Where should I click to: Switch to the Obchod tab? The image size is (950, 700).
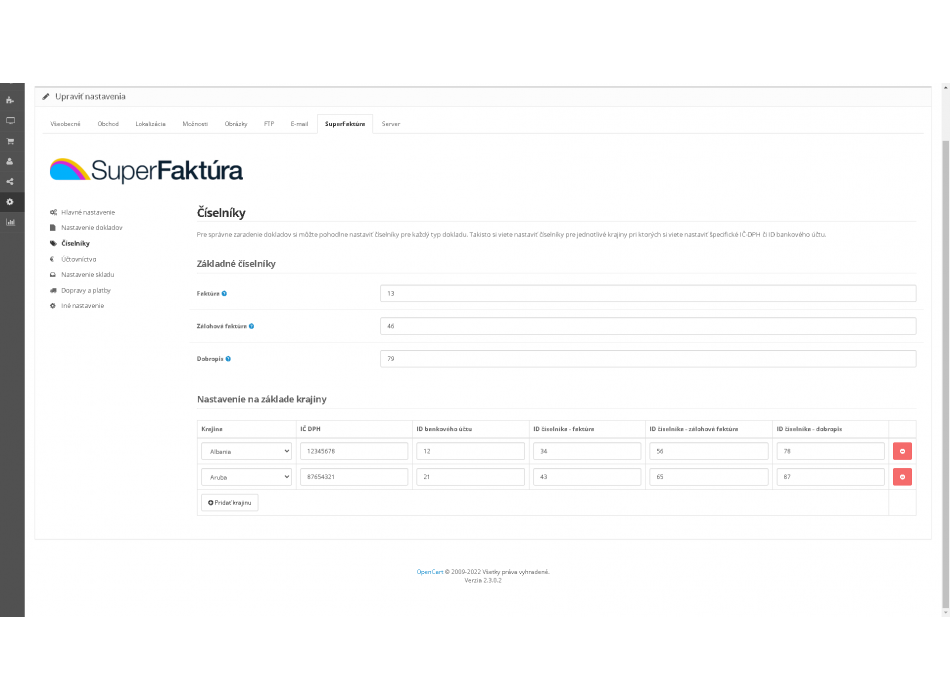(x=108, y=124)
